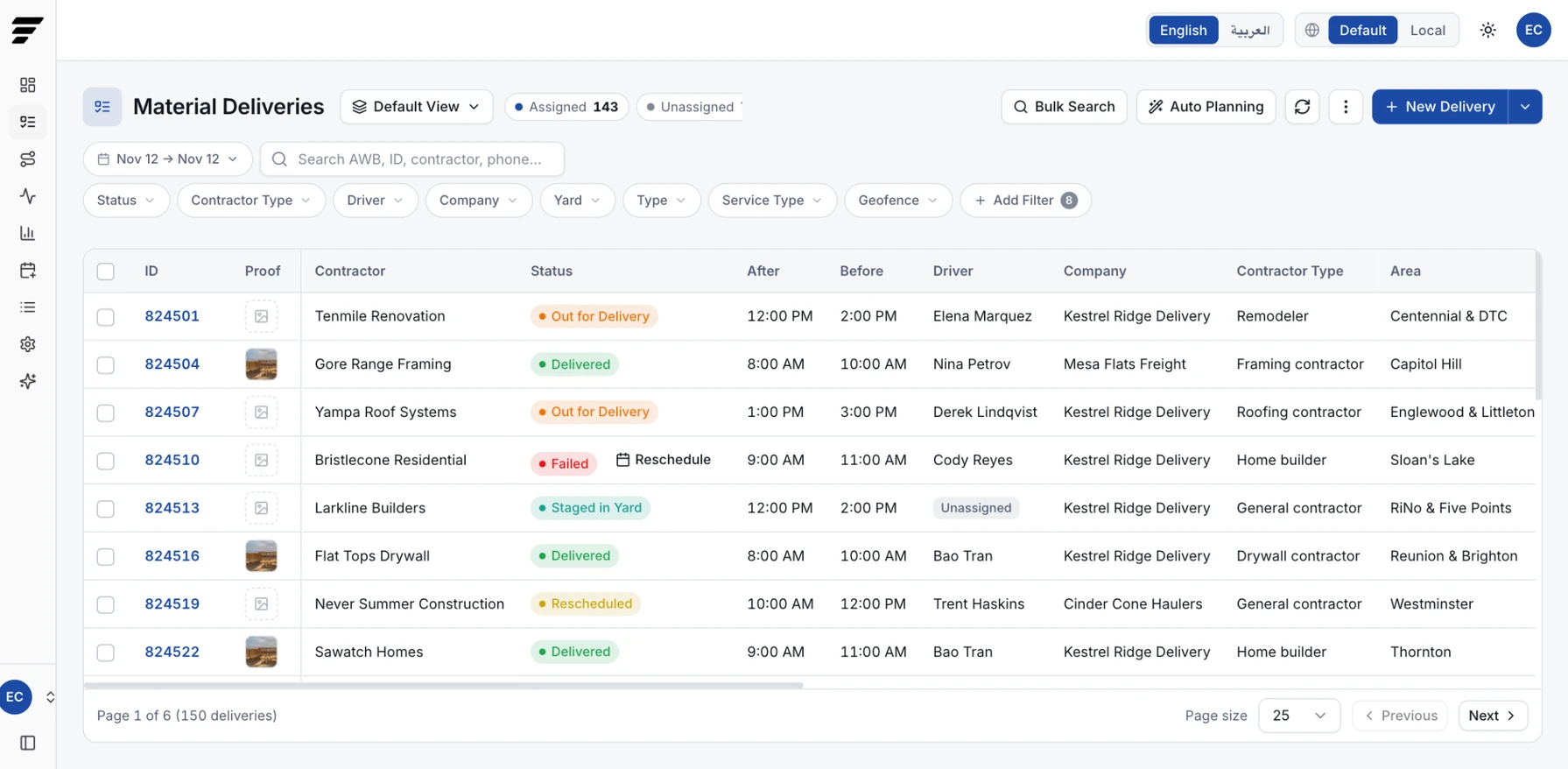Image resolution: width=1568 pixels, height=769 pixels.
Task: Click the company logo in the sidebar
Action: click(x=27, y=30)
